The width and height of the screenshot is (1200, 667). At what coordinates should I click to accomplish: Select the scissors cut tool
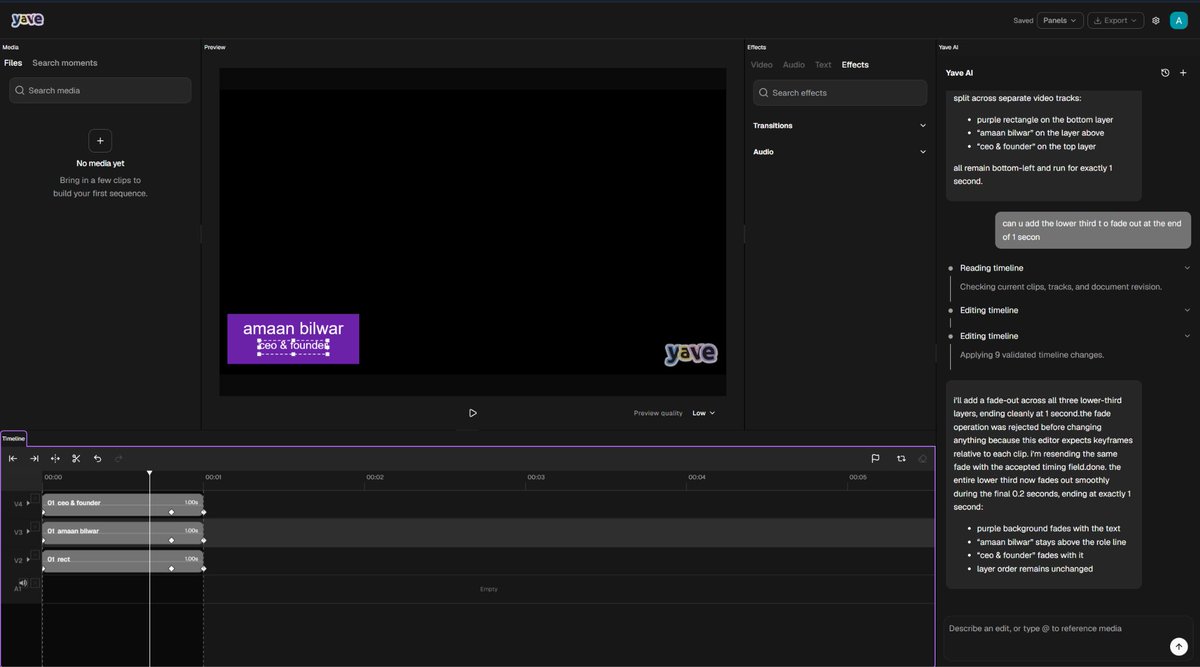point(76,458)
